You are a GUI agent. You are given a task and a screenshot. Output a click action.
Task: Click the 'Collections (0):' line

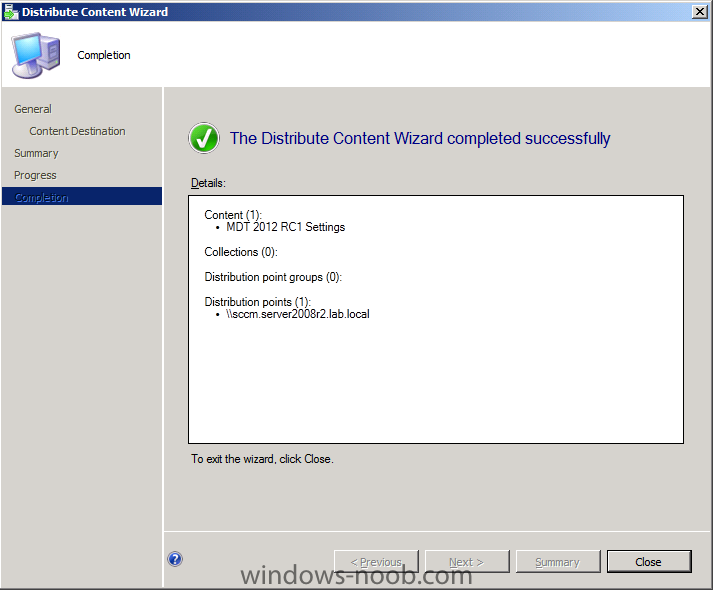241,252
